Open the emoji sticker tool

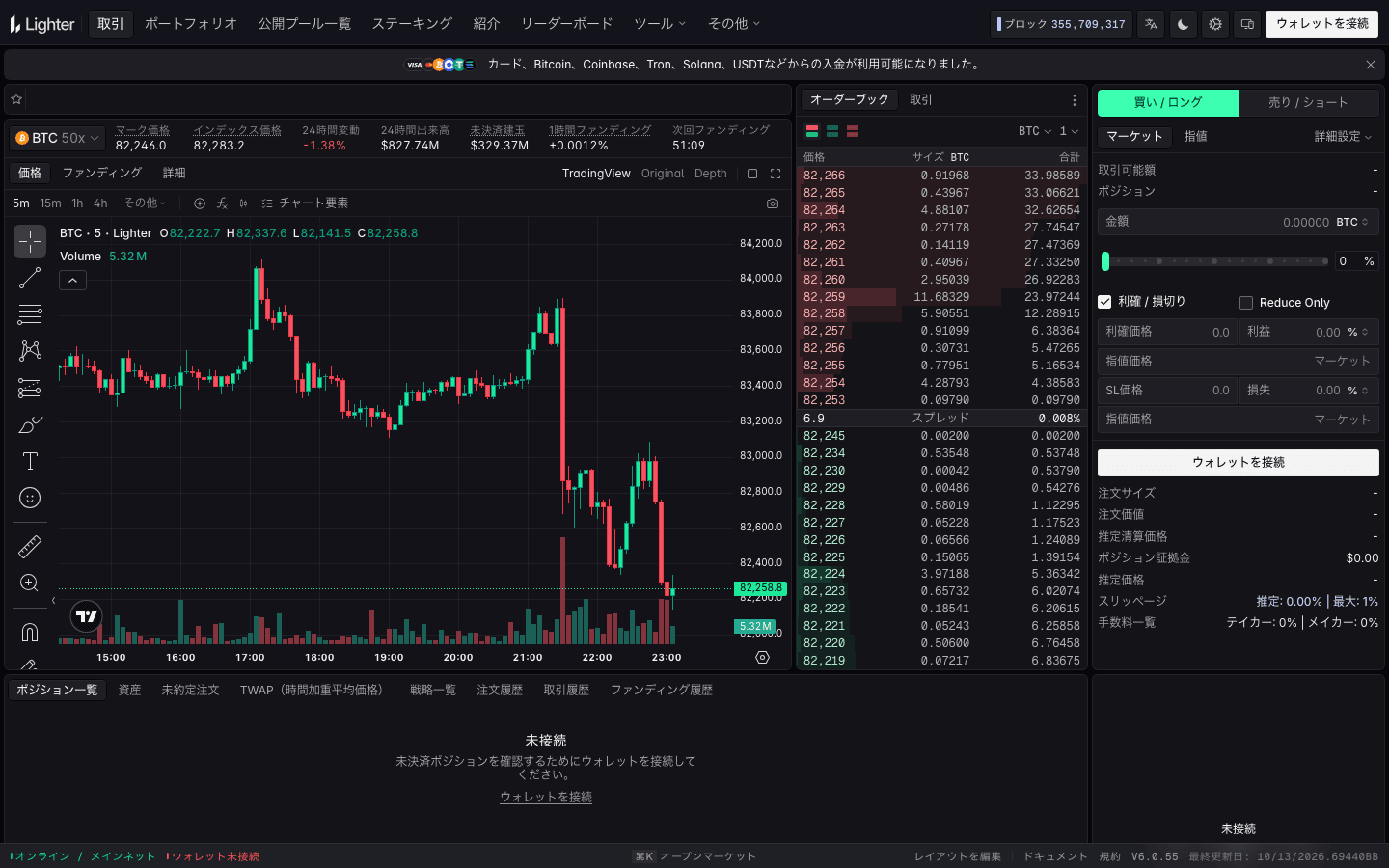[x=30, y=498]
